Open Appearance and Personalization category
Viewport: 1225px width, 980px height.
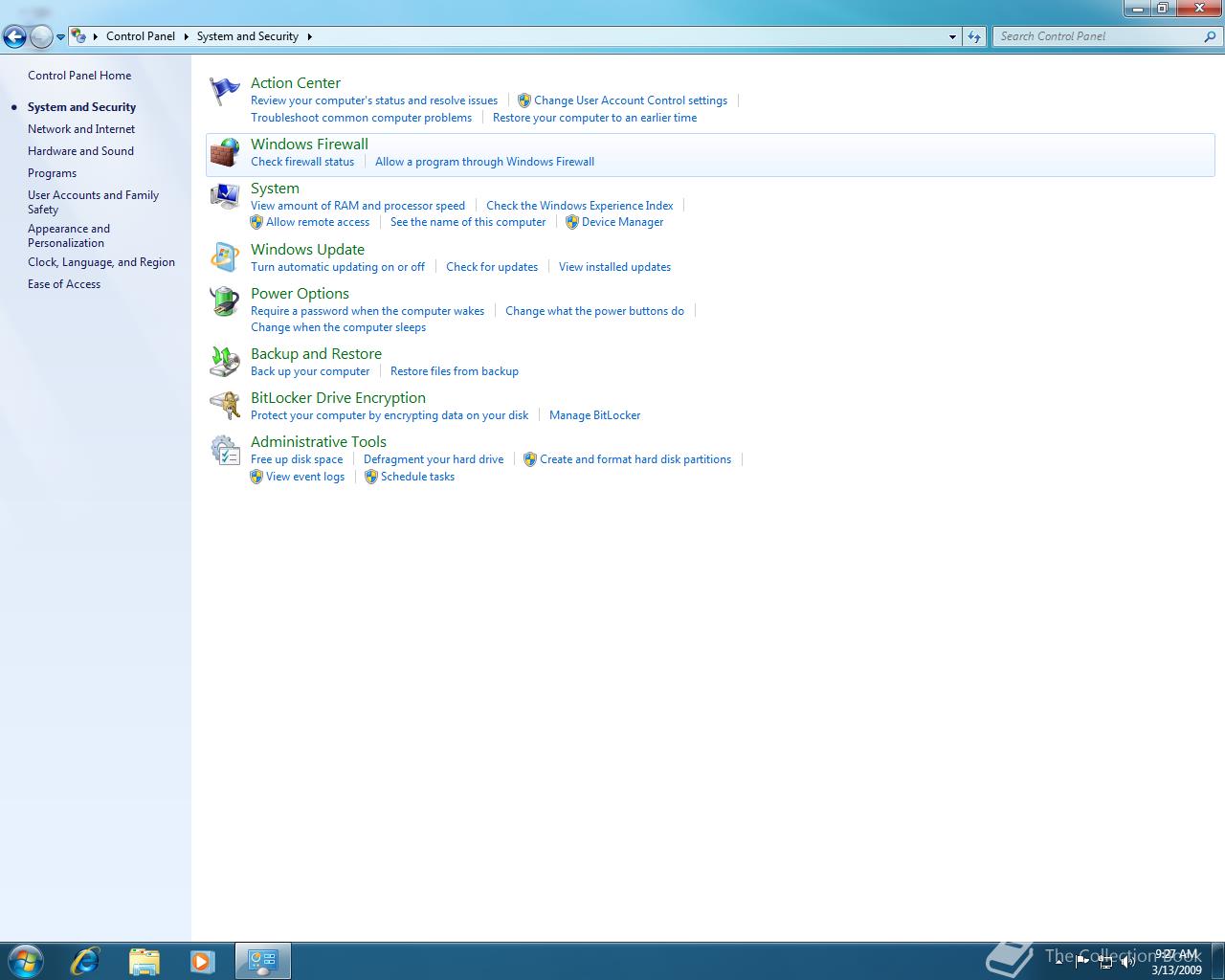point(69,235)
